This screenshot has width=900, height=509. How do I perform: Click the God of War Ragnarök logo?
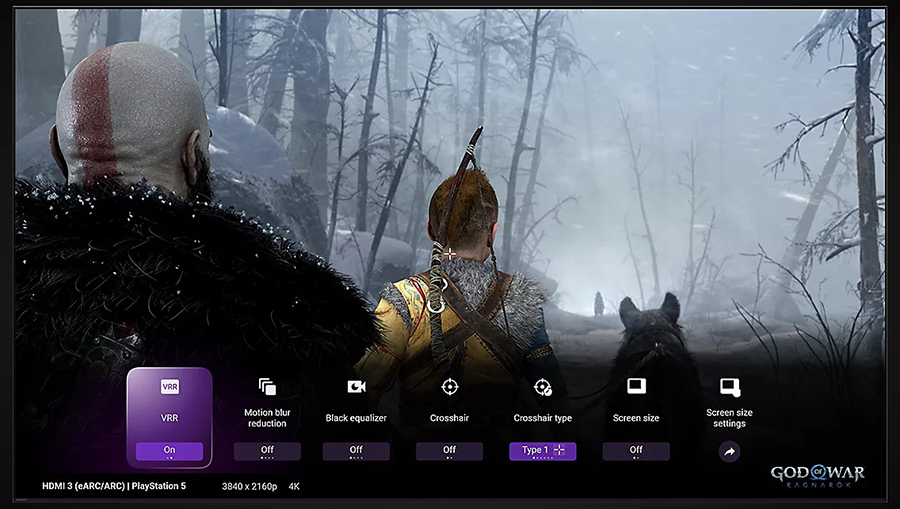pos(817,477)
